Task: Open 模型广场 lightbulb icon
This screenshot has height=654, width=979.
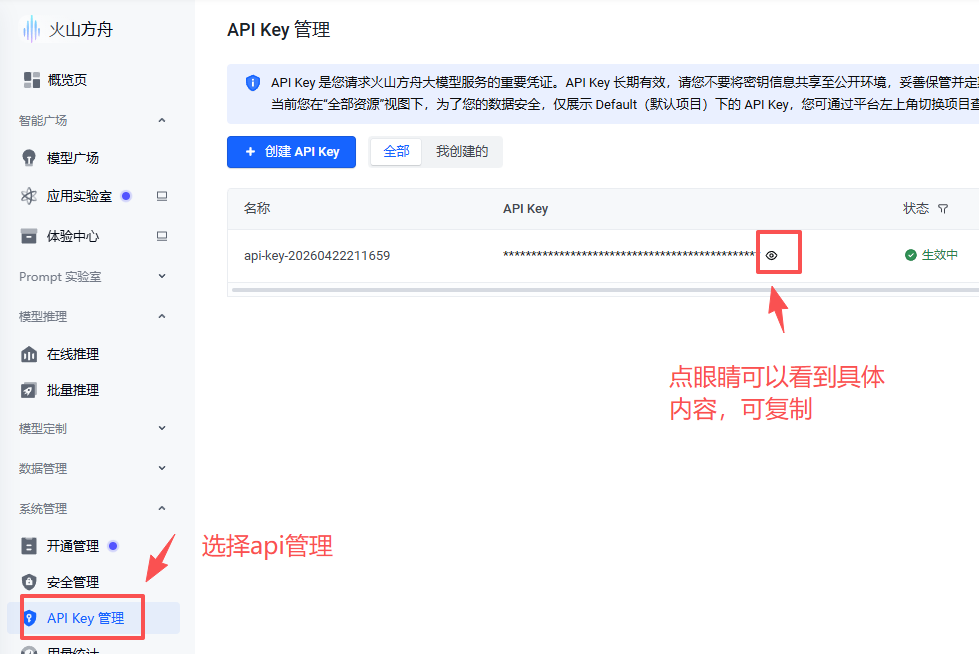Action: point(30,158)
